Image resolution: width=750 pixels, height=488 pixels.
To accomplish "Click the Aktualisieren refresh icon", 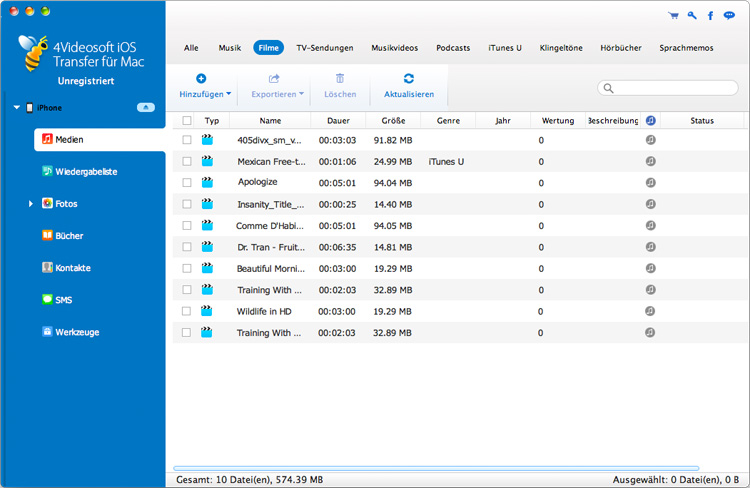I will [x=408, y=78].
